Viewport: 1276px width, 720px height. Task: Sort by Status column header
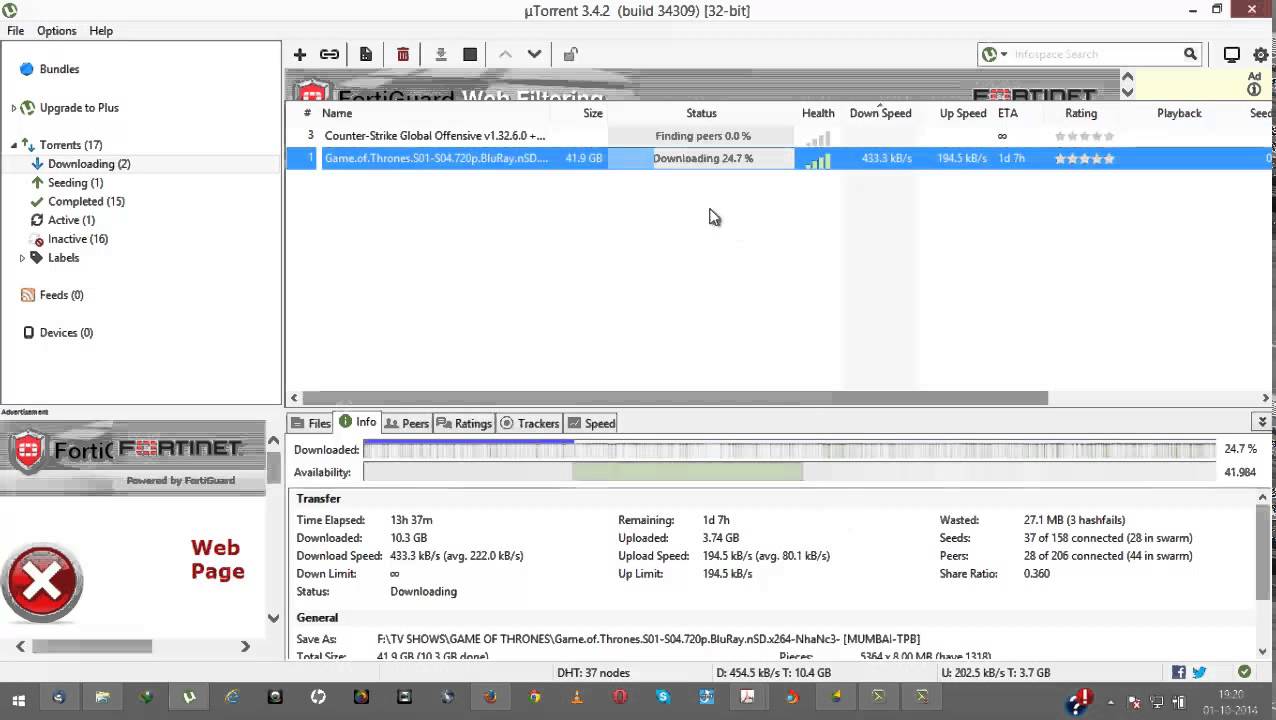pos(701,113)
